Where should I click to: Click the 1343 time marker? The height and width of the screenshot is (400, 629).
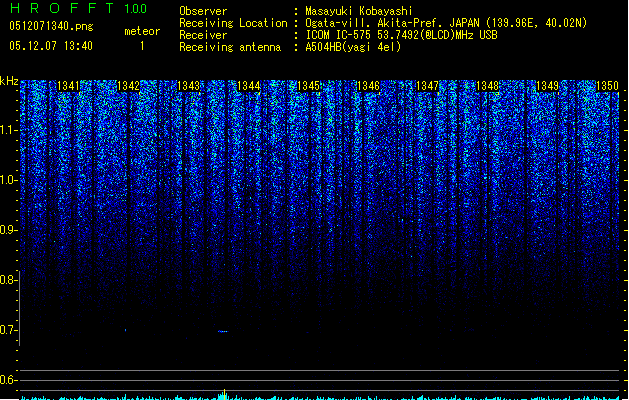tap(188, 86)
